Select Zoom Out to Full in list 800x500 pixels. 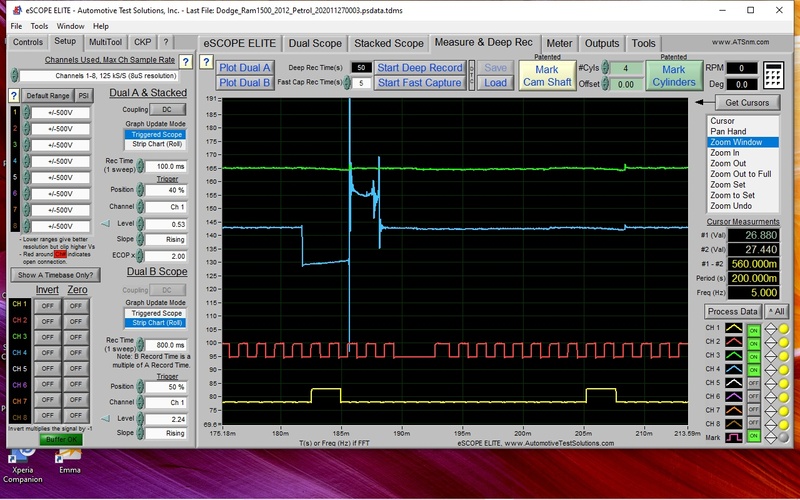[x=742, y=174]
